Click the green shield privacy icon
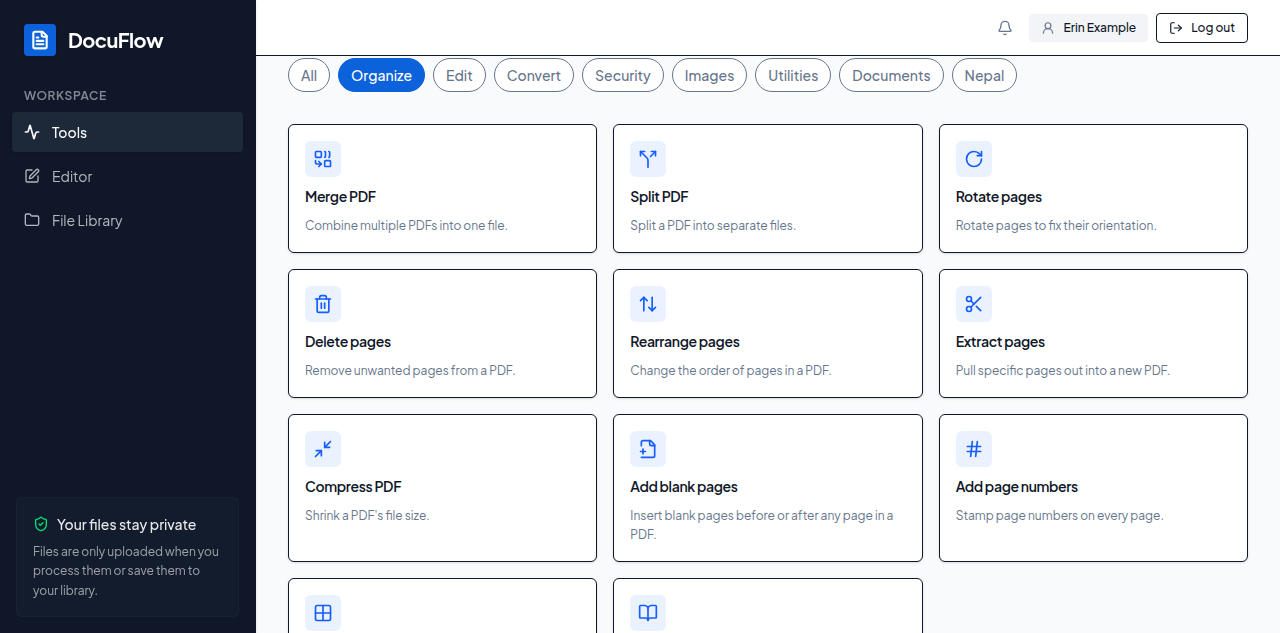Screen dimensions: 1280x633 coord(41,524)
